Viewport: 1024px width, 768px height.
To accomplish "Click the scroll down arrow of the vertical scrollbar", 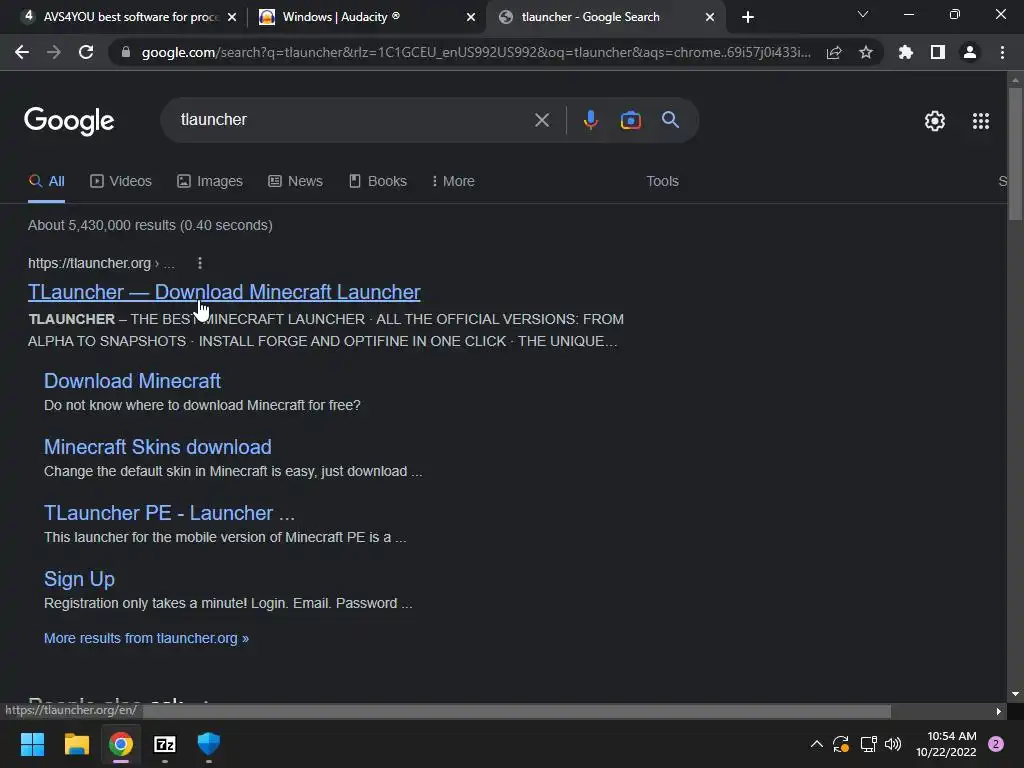I will point(1015,694).
